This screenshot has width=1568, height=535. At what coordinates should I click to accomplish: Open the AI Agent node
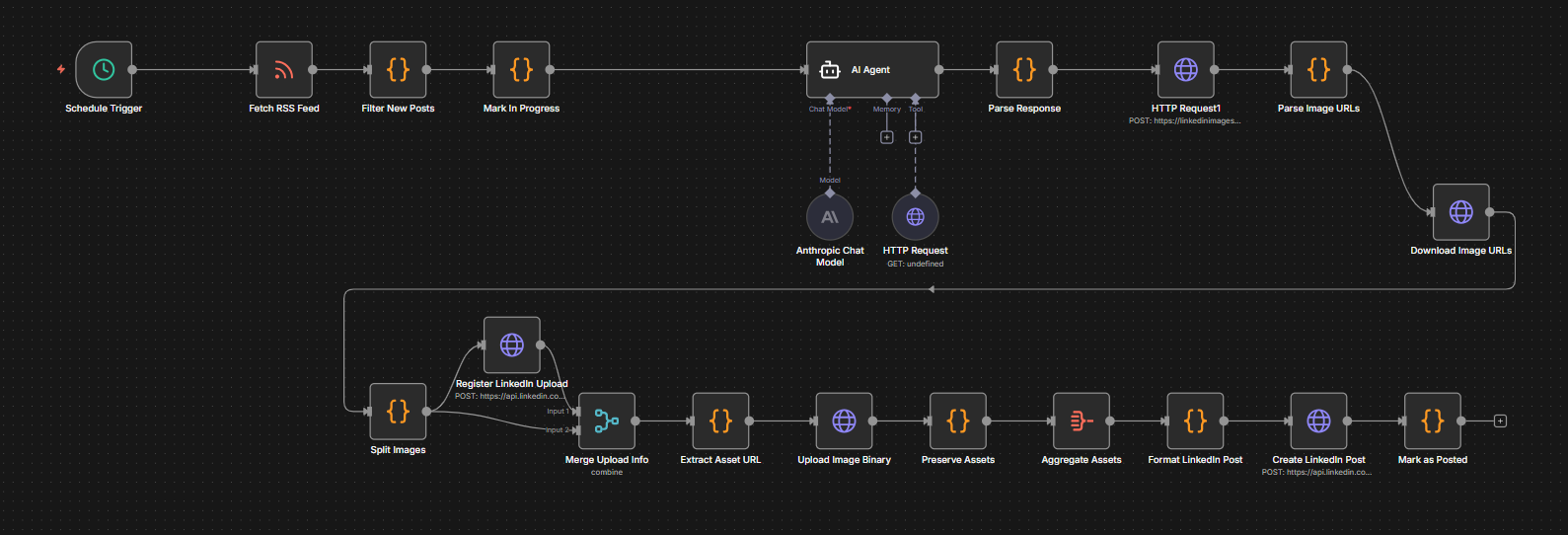[871, 70]
